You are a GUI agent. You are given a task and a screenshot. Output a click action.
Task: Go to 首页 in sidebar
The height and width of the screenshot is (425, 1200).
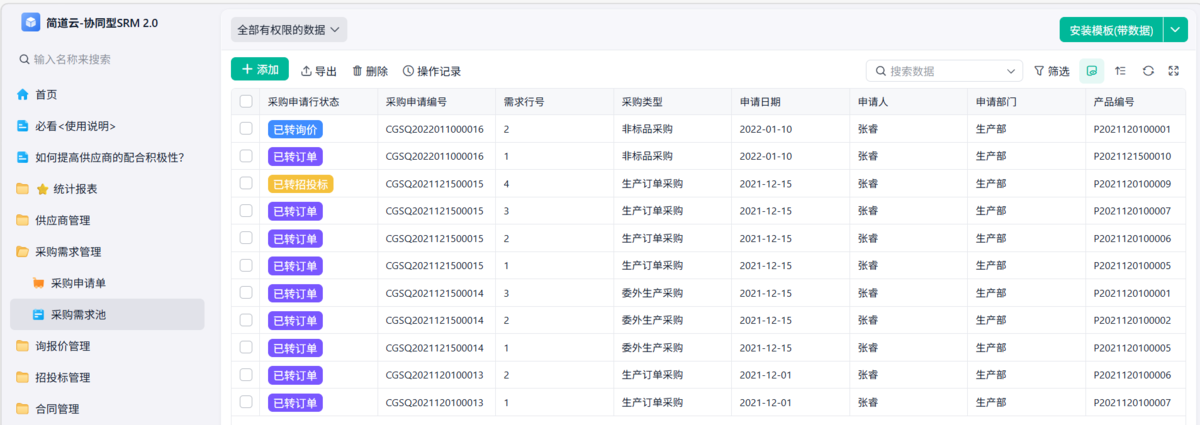click(46, 94)
